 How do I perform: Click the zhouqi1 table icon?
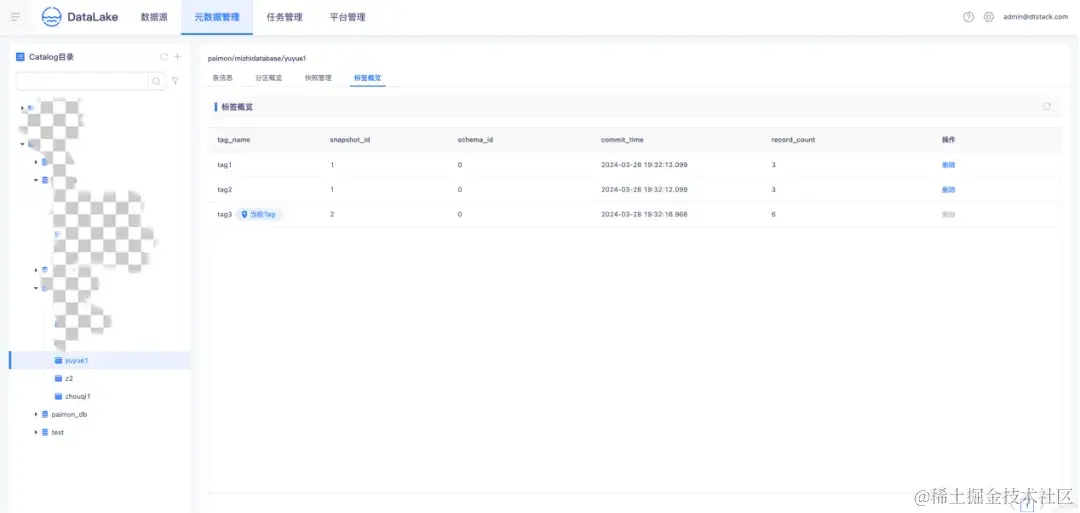tap(59, 396)
